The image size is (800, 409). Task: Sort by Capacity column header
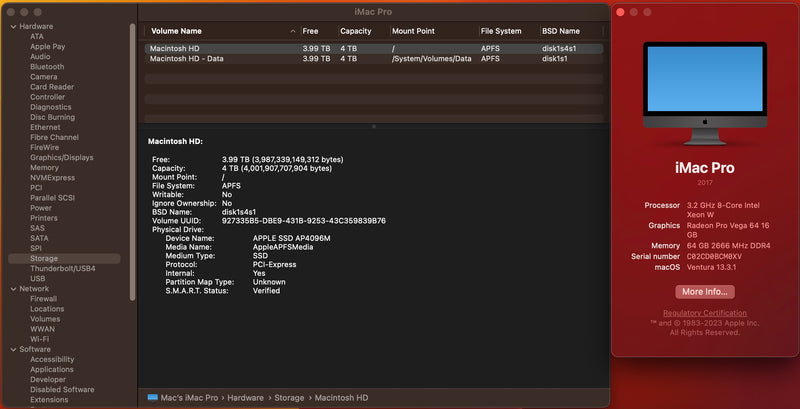pyautogui.click(x=356, y=31)
